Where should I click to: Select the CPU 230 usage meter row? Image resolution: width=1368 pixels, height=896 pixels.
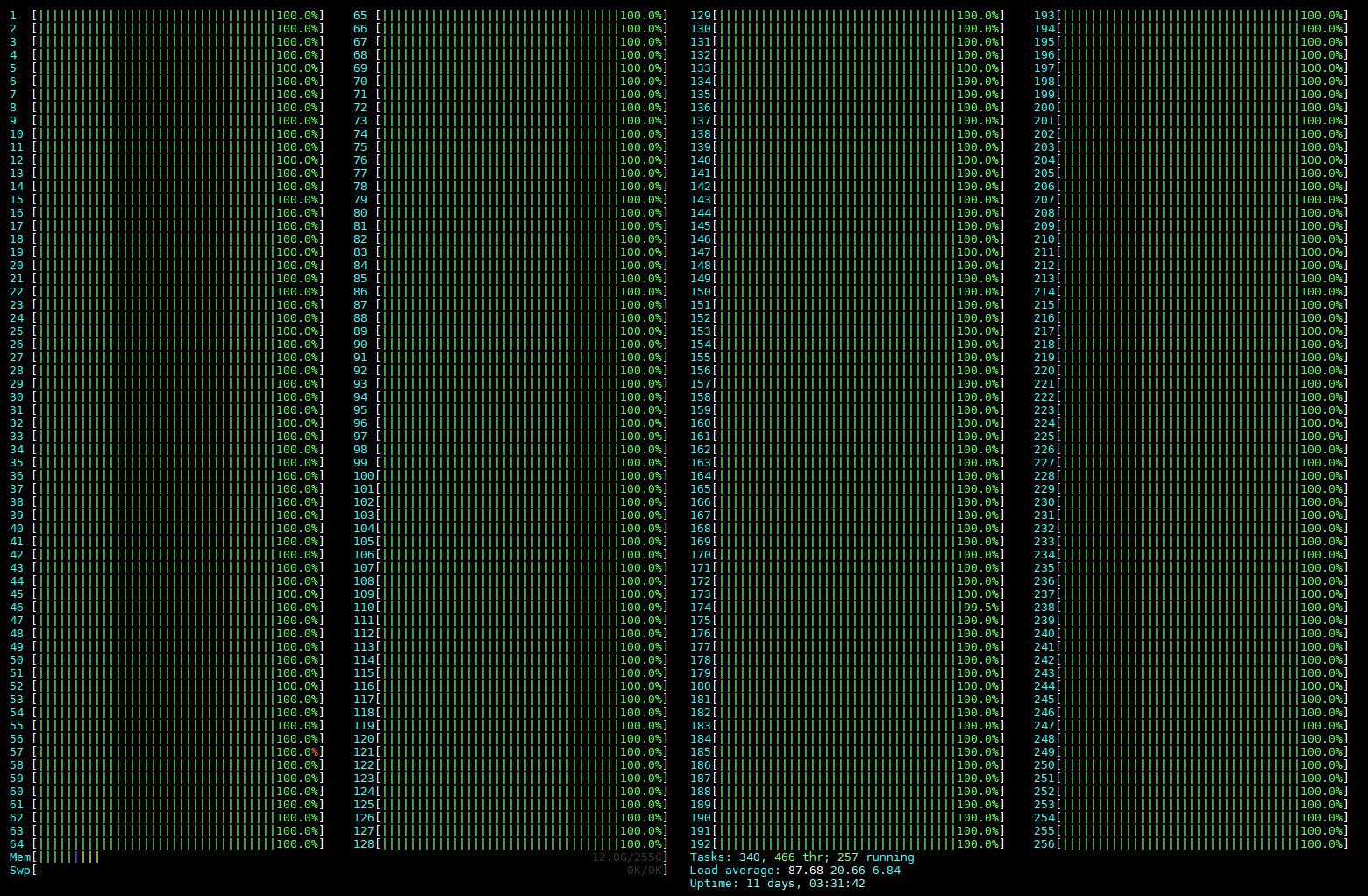[1191, 502]
